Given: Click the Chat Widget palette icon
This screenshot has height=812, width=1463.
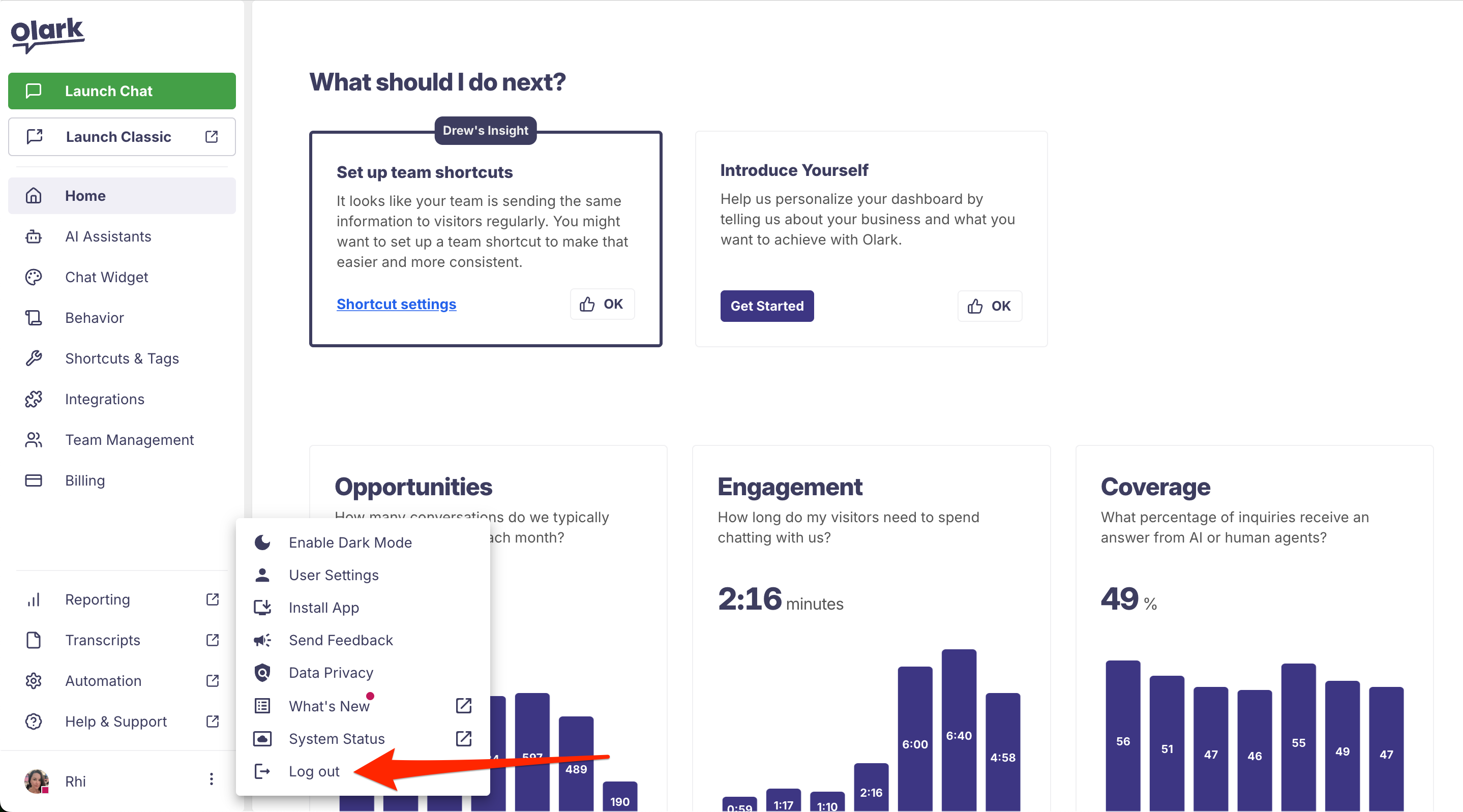Looking at the screenshot, I should point(34,277).
